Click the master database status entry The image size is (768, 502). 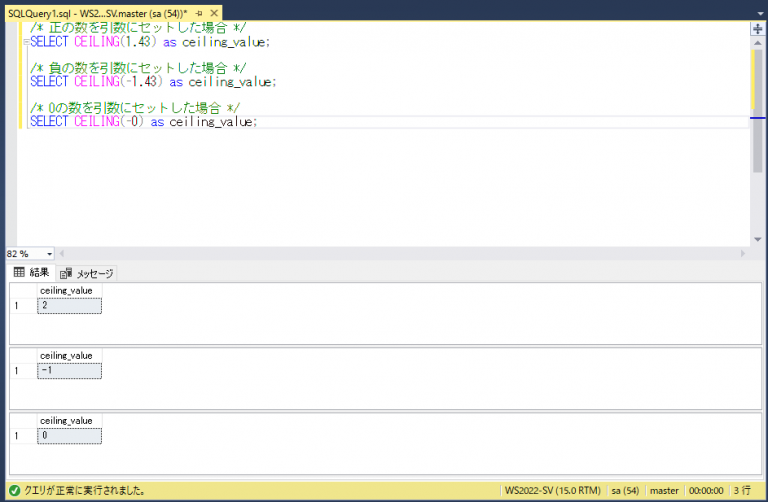point(664,490)
